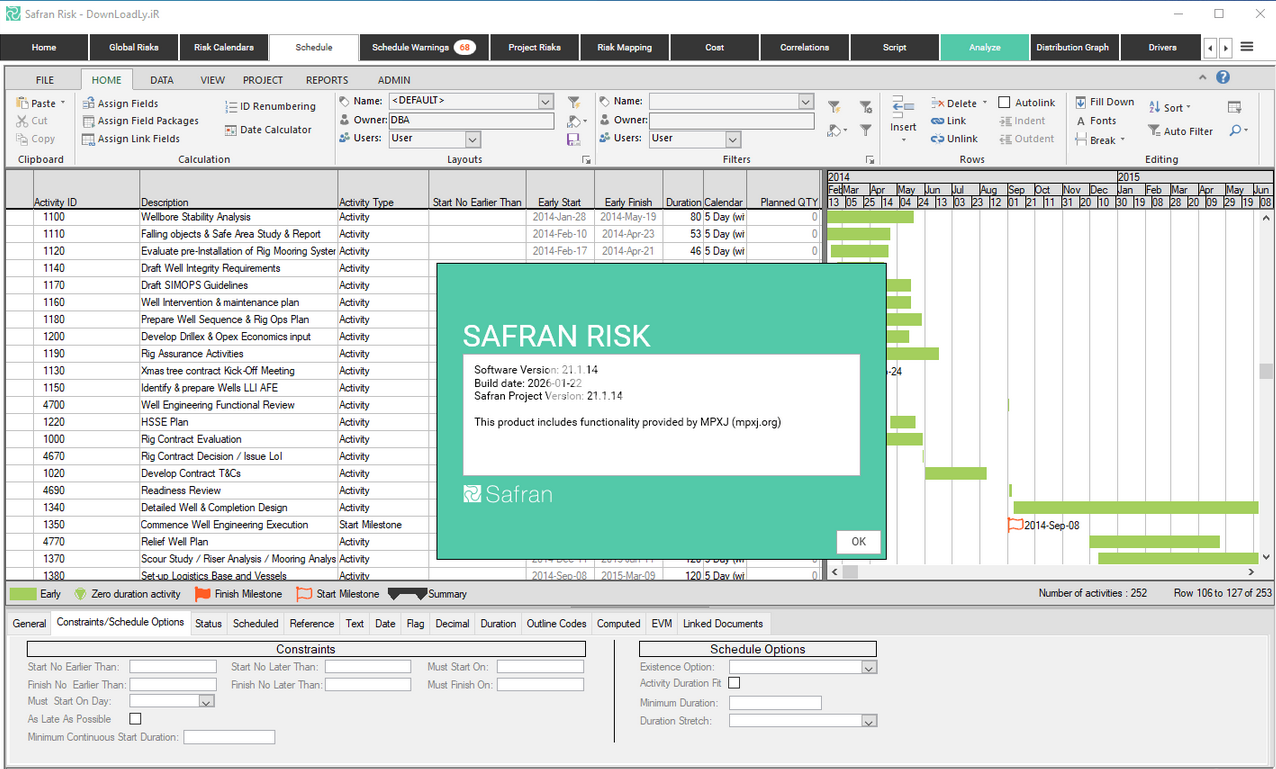The image size is (1276, 769).
Task: Click the Paste clipboard icon
Action: pyautogui.click(x=22, y=103)
